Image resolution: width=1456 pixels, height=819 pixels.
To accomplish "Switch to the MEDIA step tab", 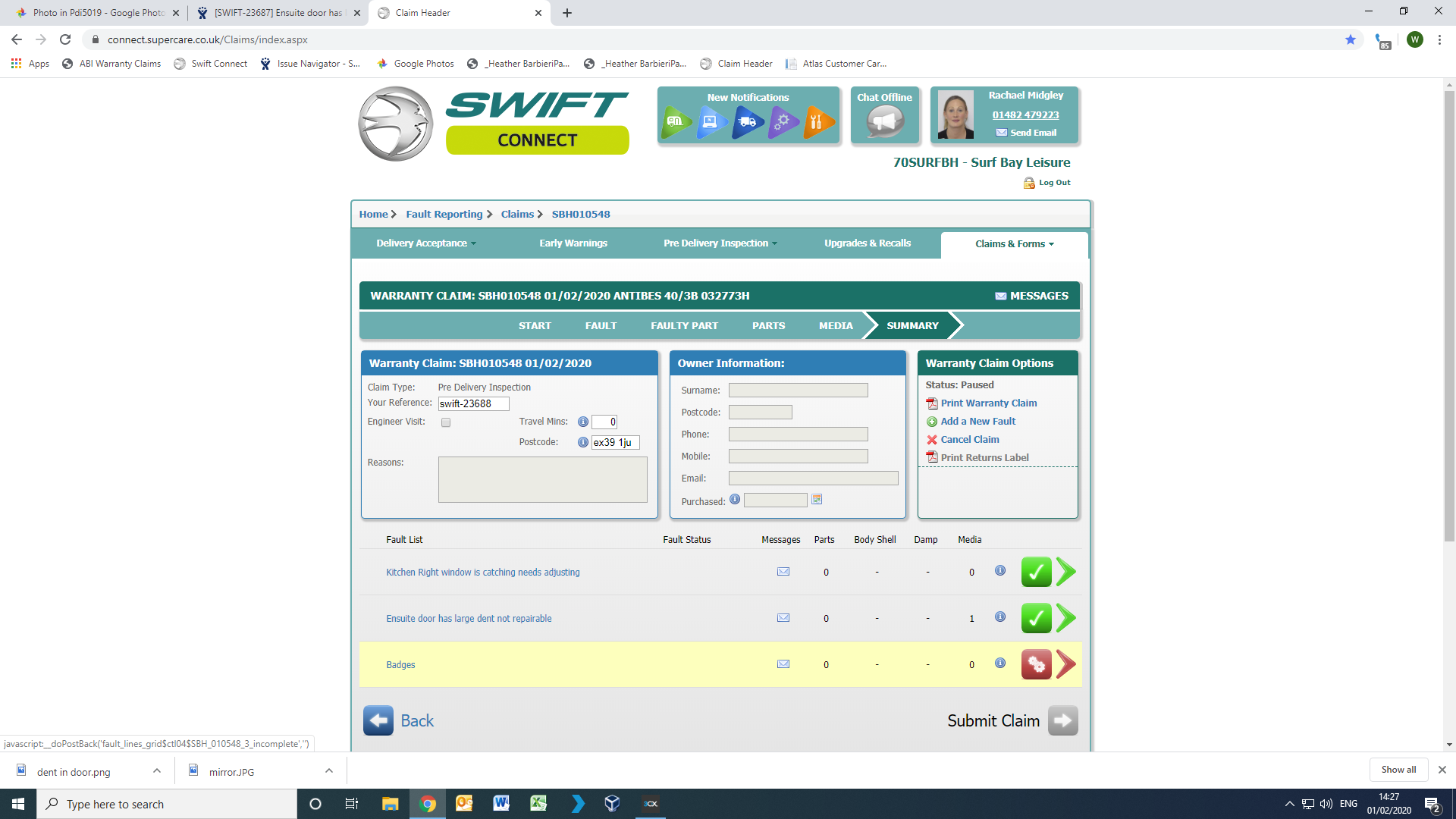I will [x=836, y=326].
